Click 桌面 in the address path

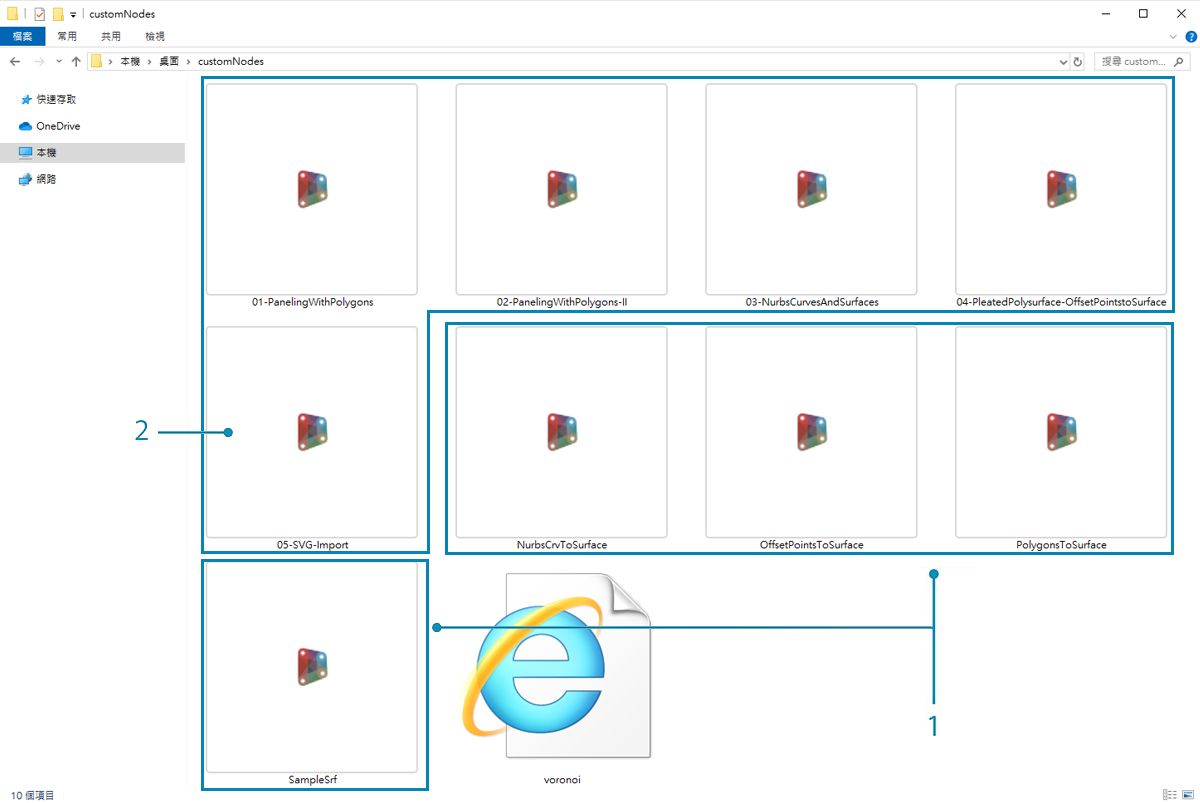coord(169,61)
